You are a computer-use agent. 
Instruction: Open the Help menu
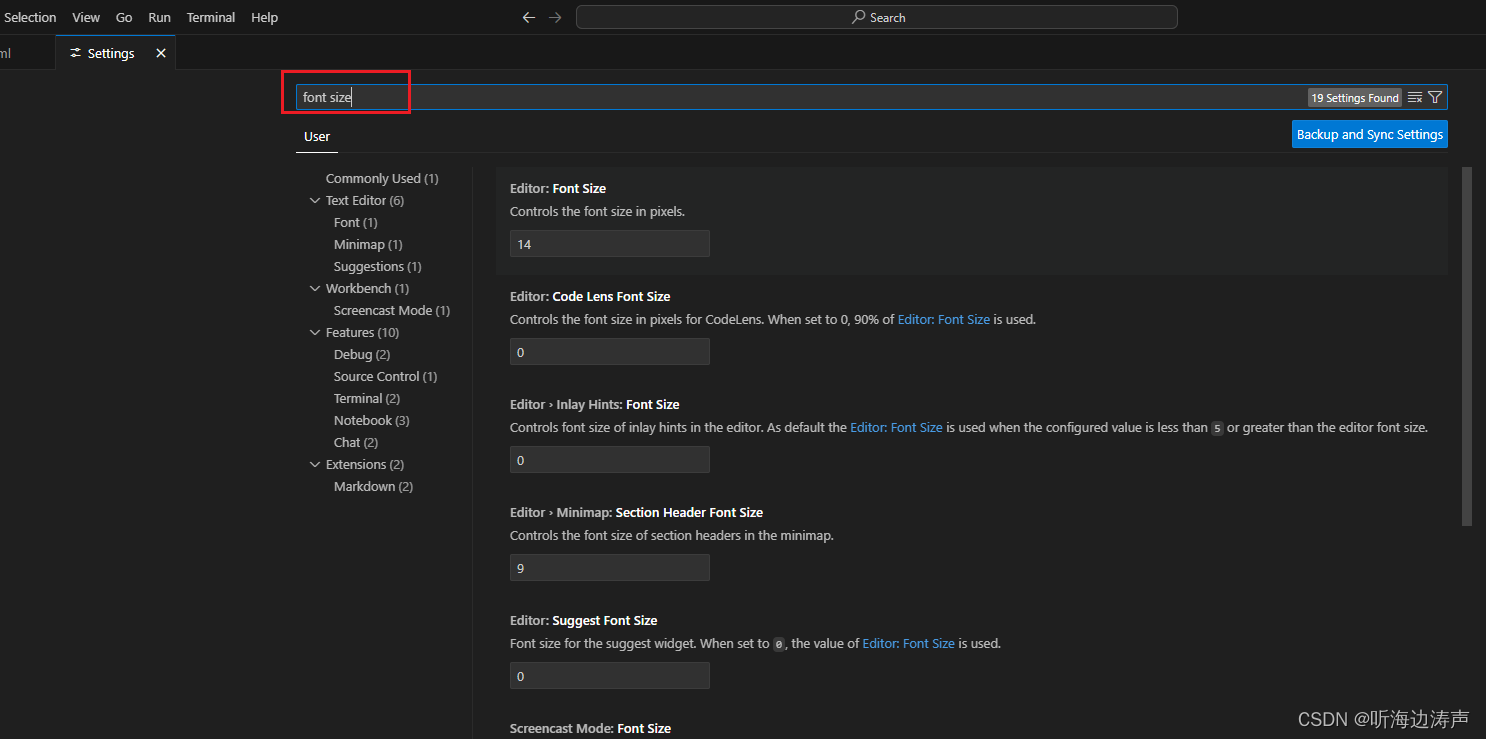point(265,17)
